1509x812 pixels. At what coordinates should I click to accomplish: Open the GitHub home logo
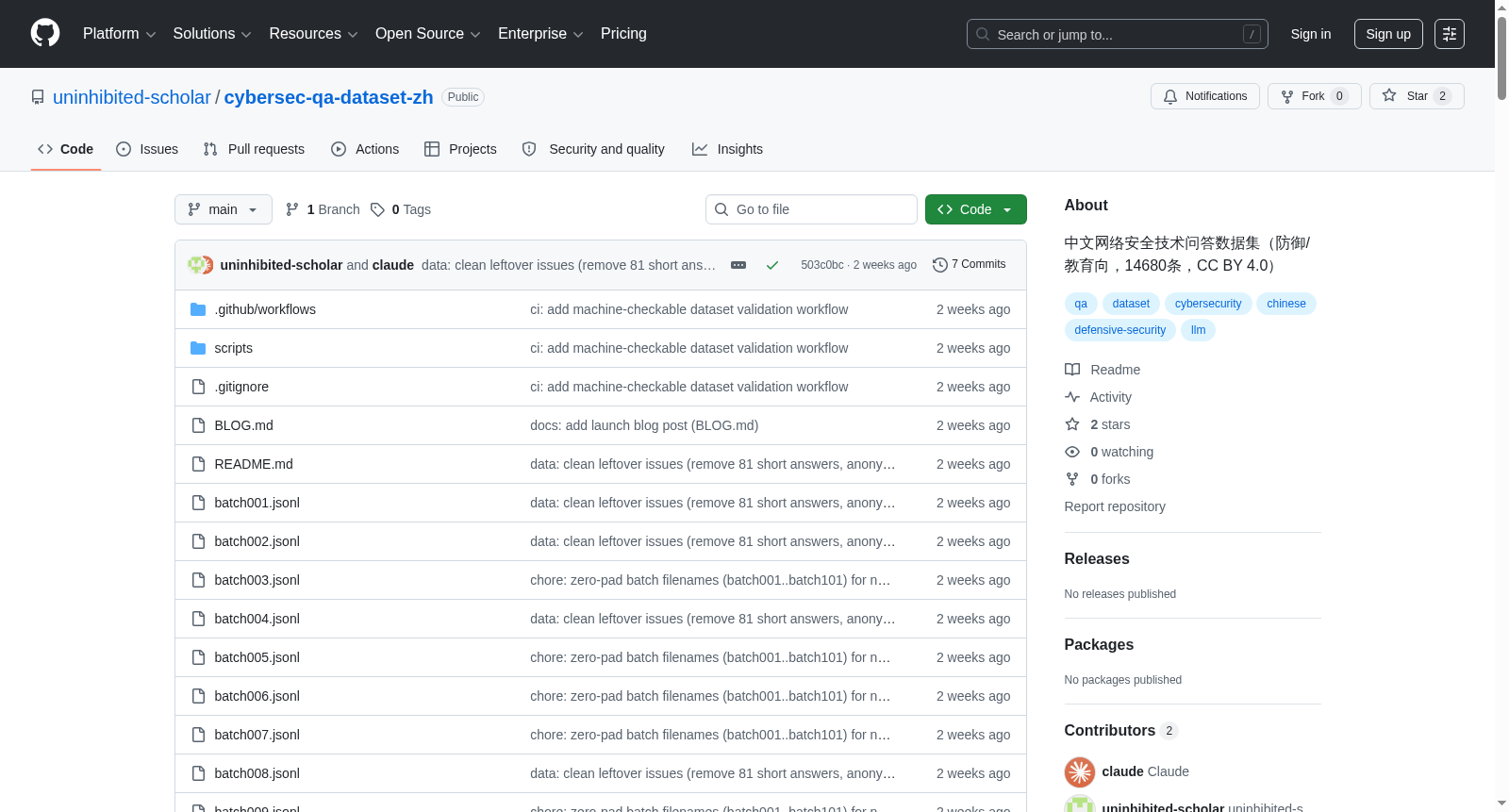point(45,33)
